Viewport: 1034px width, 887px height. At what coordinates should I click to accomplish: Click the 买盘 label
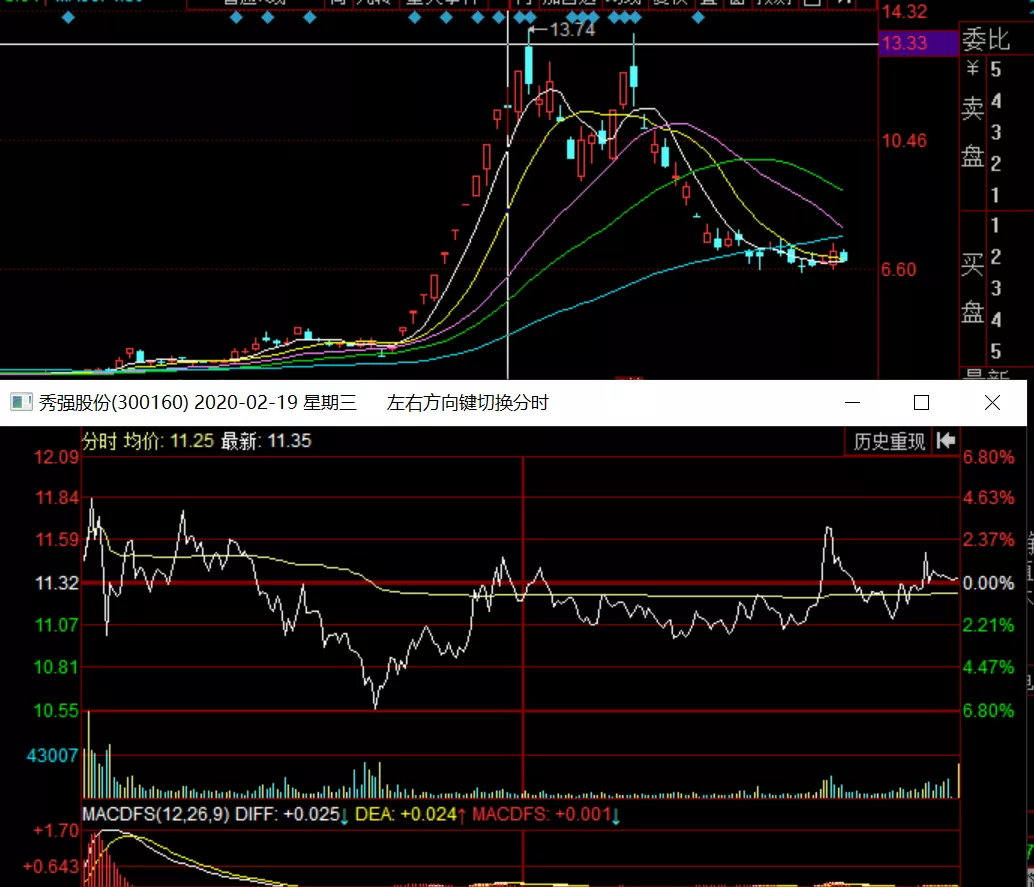[973, 288]
